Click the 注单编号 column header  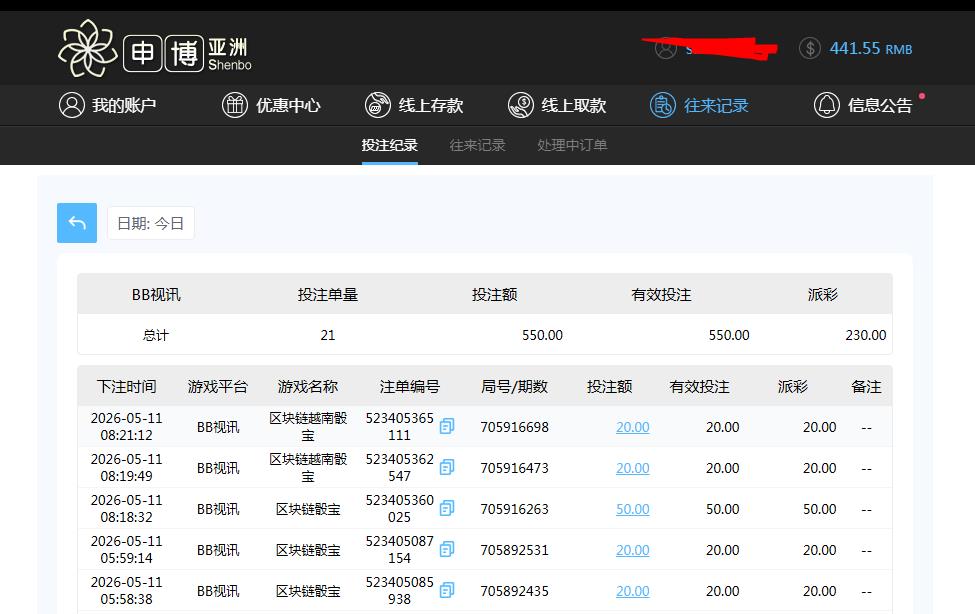click(410, 387)
